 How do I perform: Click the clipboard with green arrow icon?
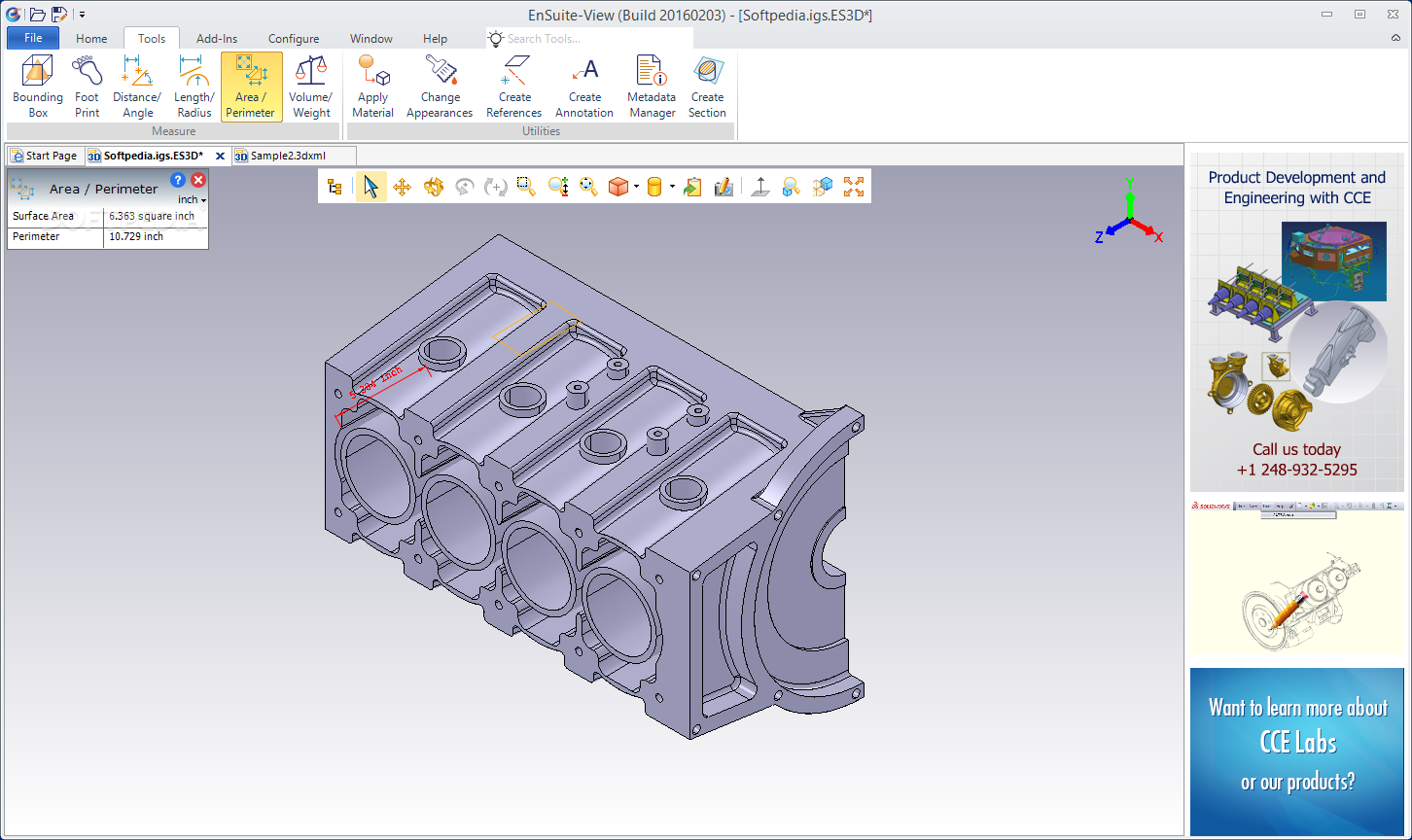692,187
